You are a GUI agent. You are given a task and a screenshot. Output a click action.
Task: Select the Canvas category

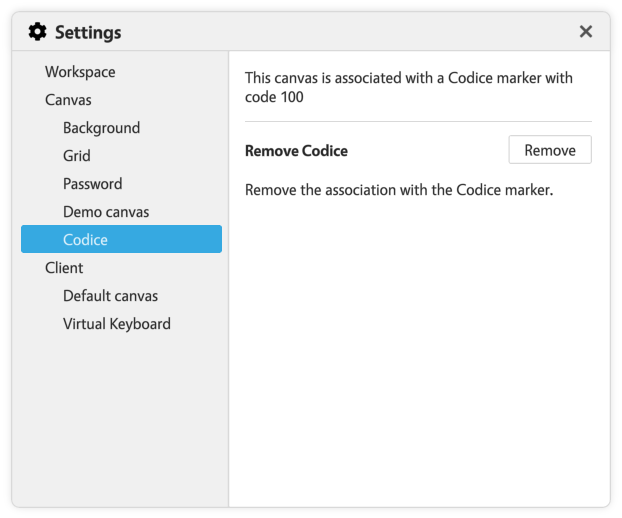(68, 100)
